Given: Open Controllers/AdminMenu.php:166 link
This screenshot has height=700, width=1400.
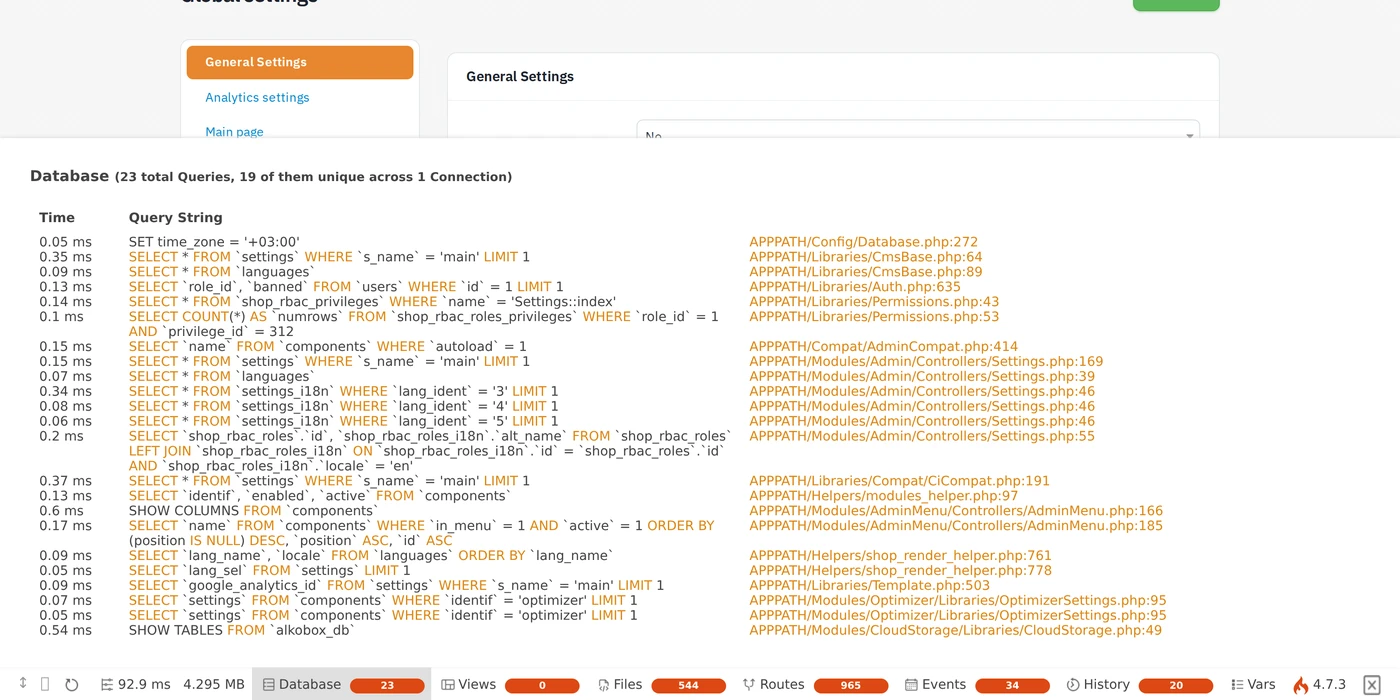Looking at the screenshot, I should tap(956, 511).
